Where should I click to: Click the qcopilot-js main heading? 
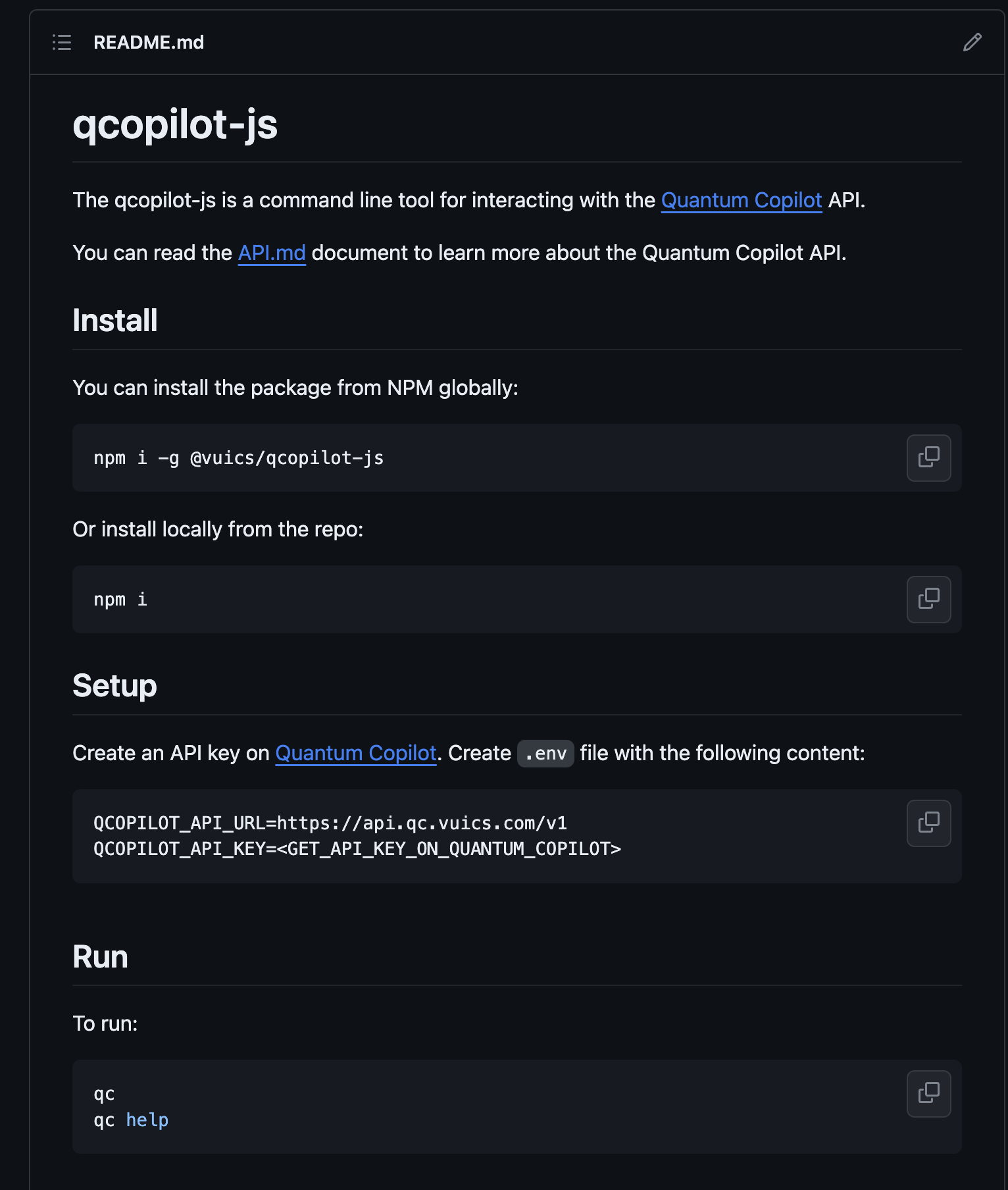(175, 124)
